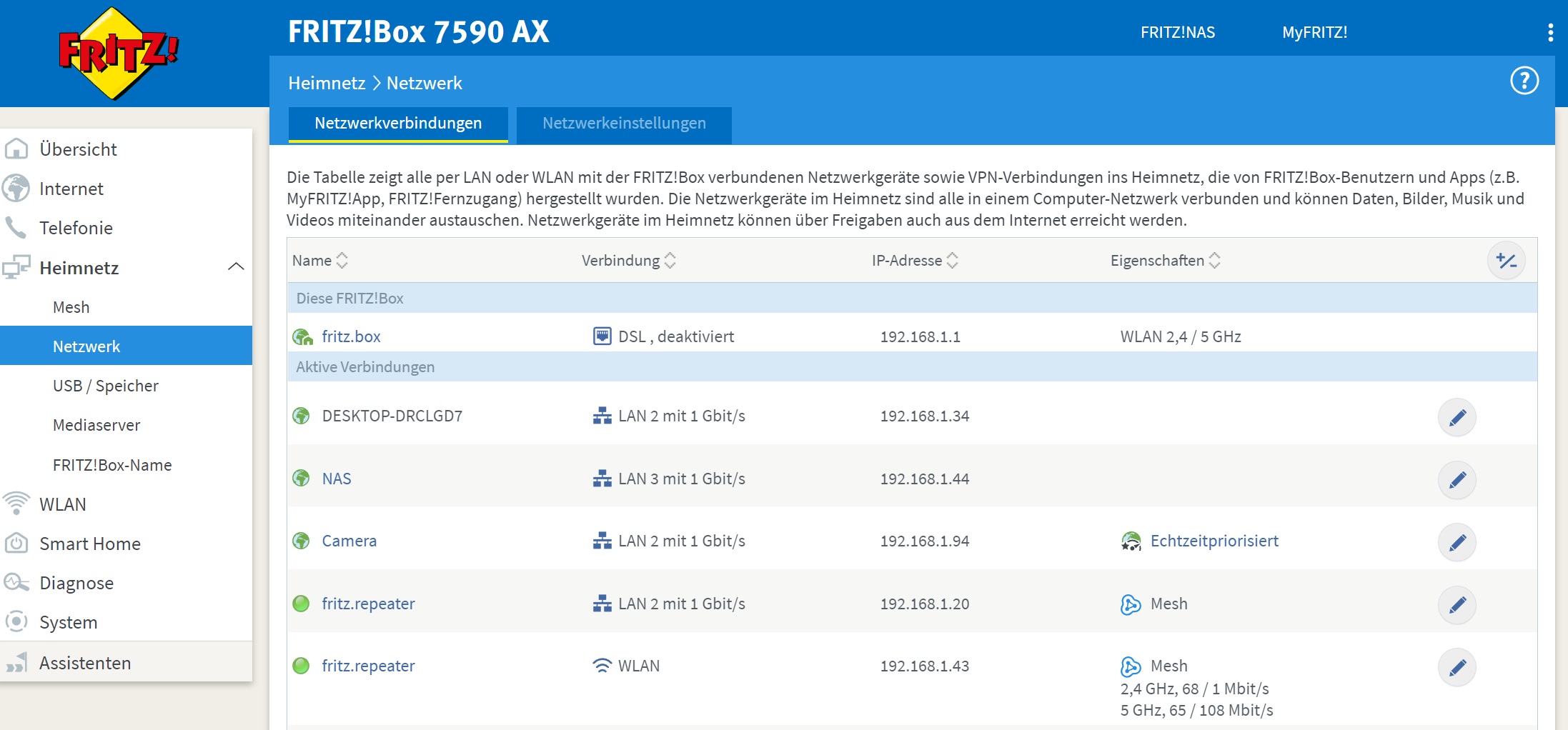
Task: Switch to Netzwerkverbindungen tab
Action: [x=398, y=124]
